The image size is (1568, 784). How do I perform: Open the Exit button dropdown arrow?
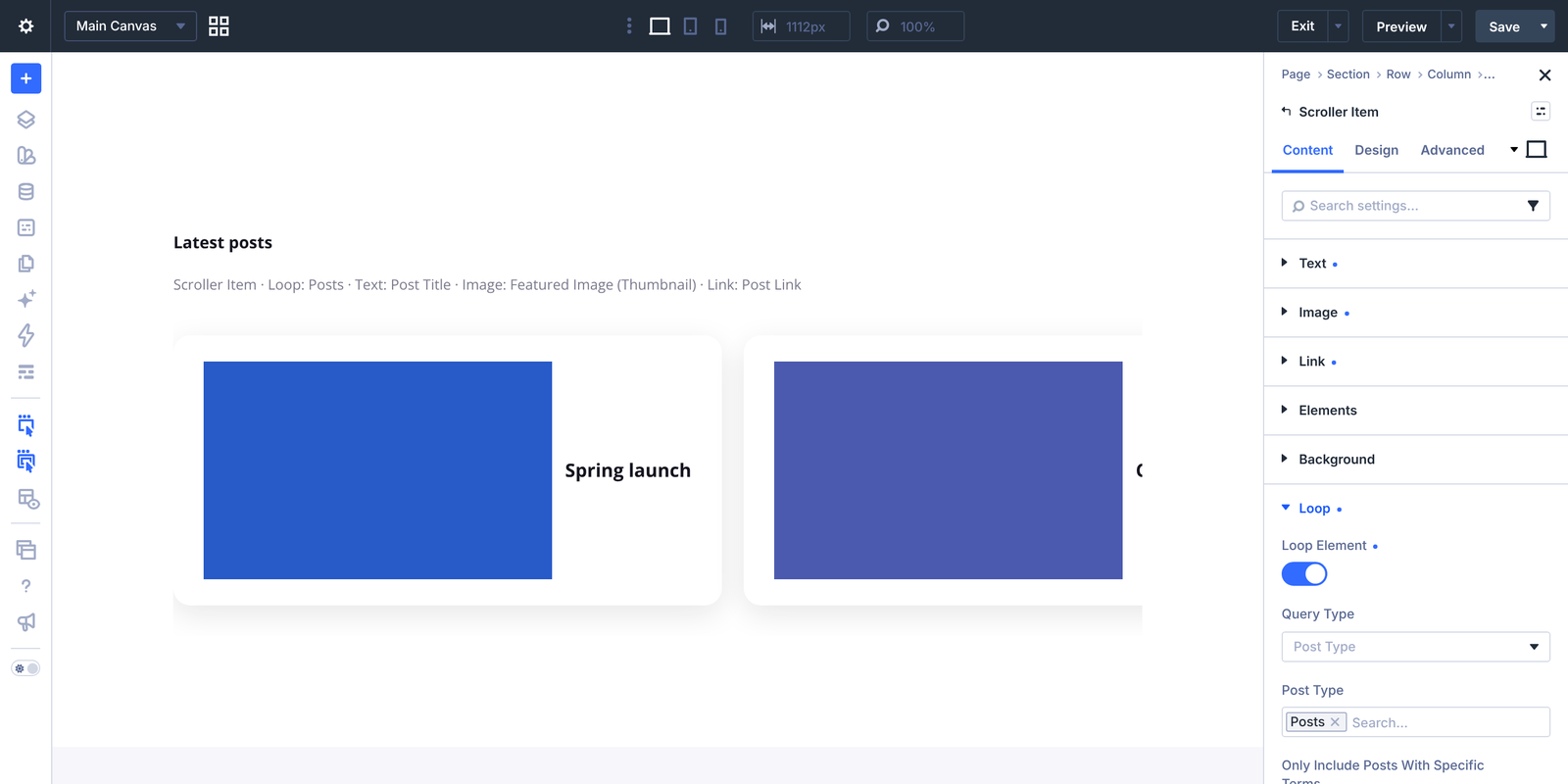[x=1339, y=26]
